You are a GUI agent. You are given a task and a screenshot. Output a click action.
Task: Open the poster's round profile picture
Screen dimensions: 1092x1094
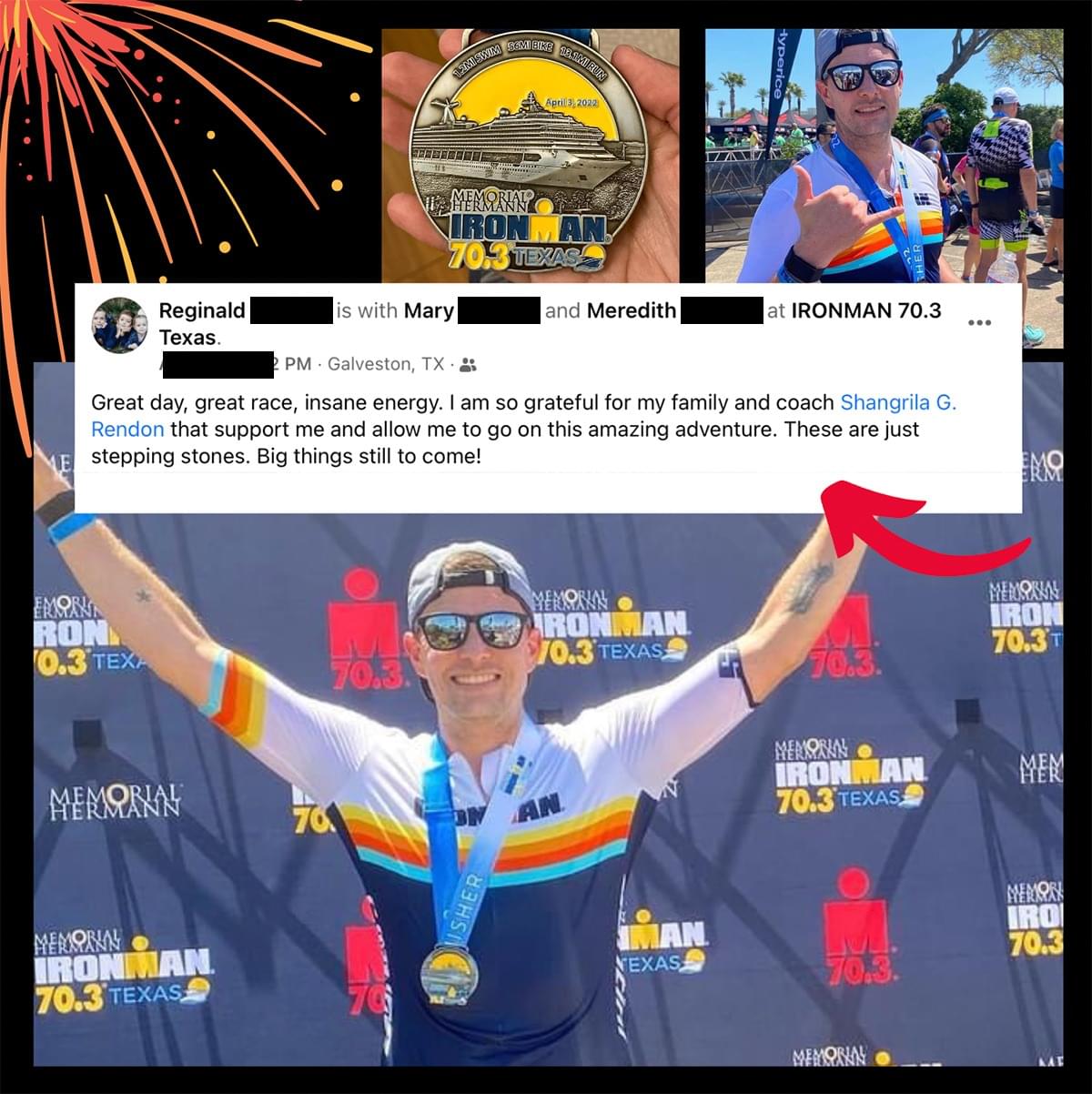click(x=119, y=325)
